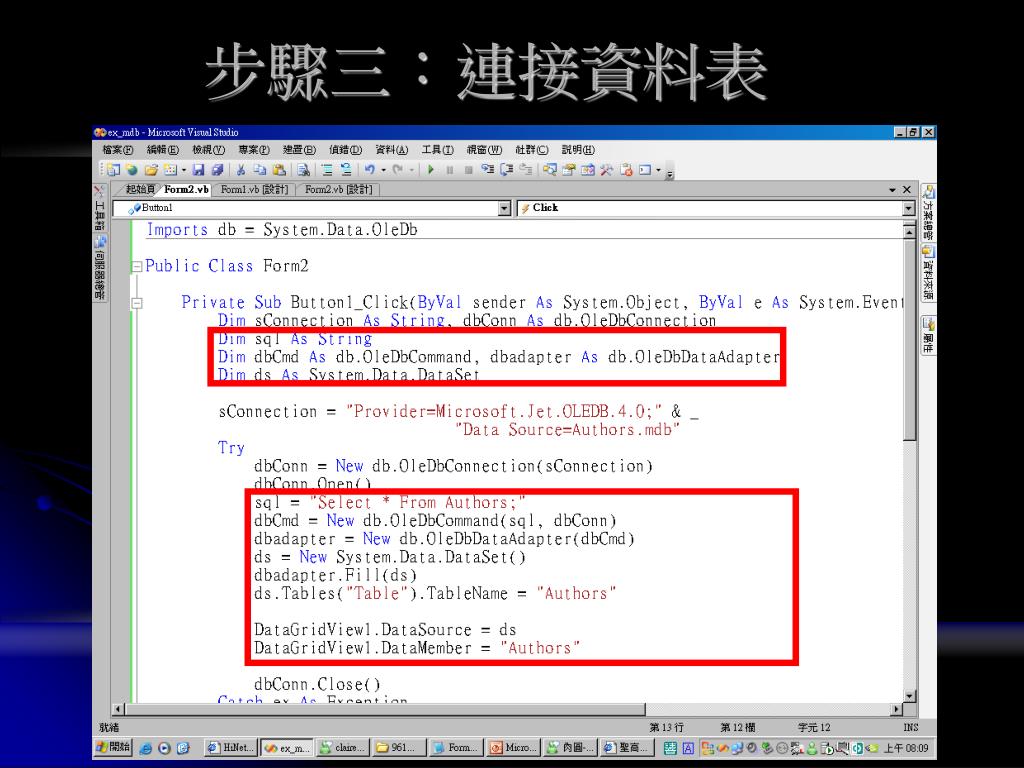Screen dimensions: 1024x768
Task: Click the Add New Item toolbar icon
Action: coord(170,170)
